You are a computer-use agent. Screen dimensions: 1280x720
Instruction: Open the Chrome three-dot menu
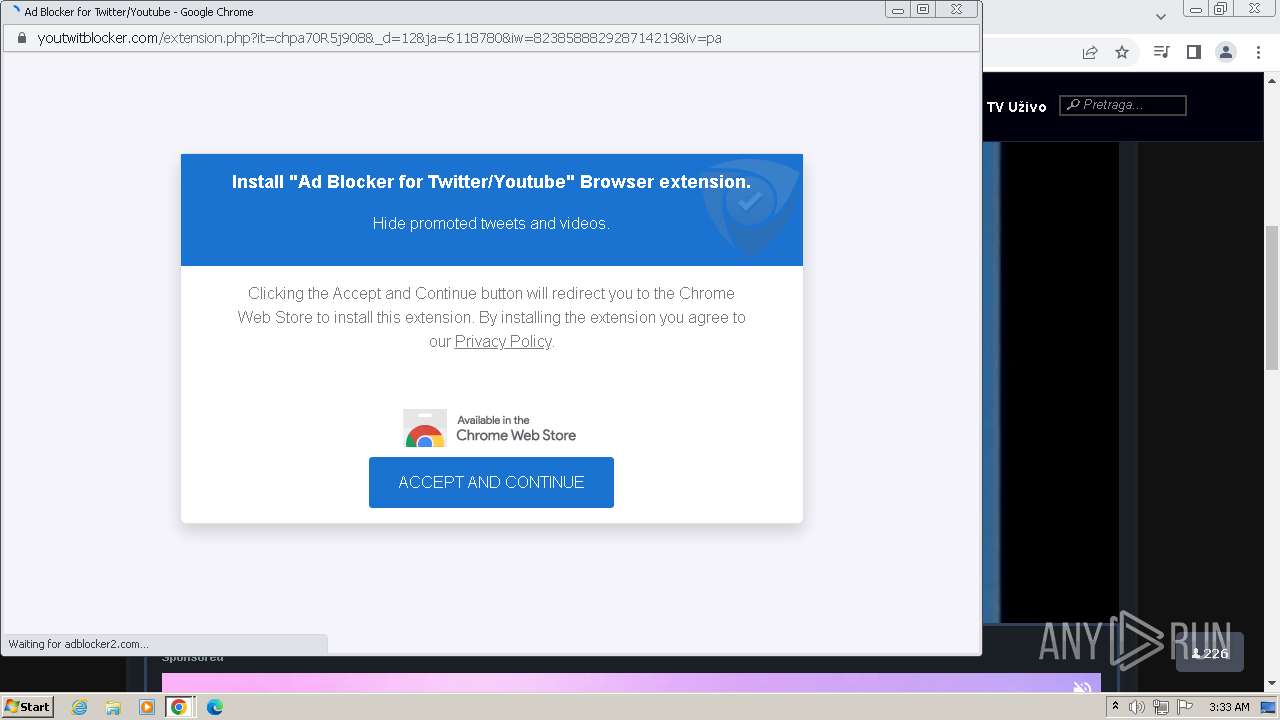pyautogui.click(x=1258, y=52)
